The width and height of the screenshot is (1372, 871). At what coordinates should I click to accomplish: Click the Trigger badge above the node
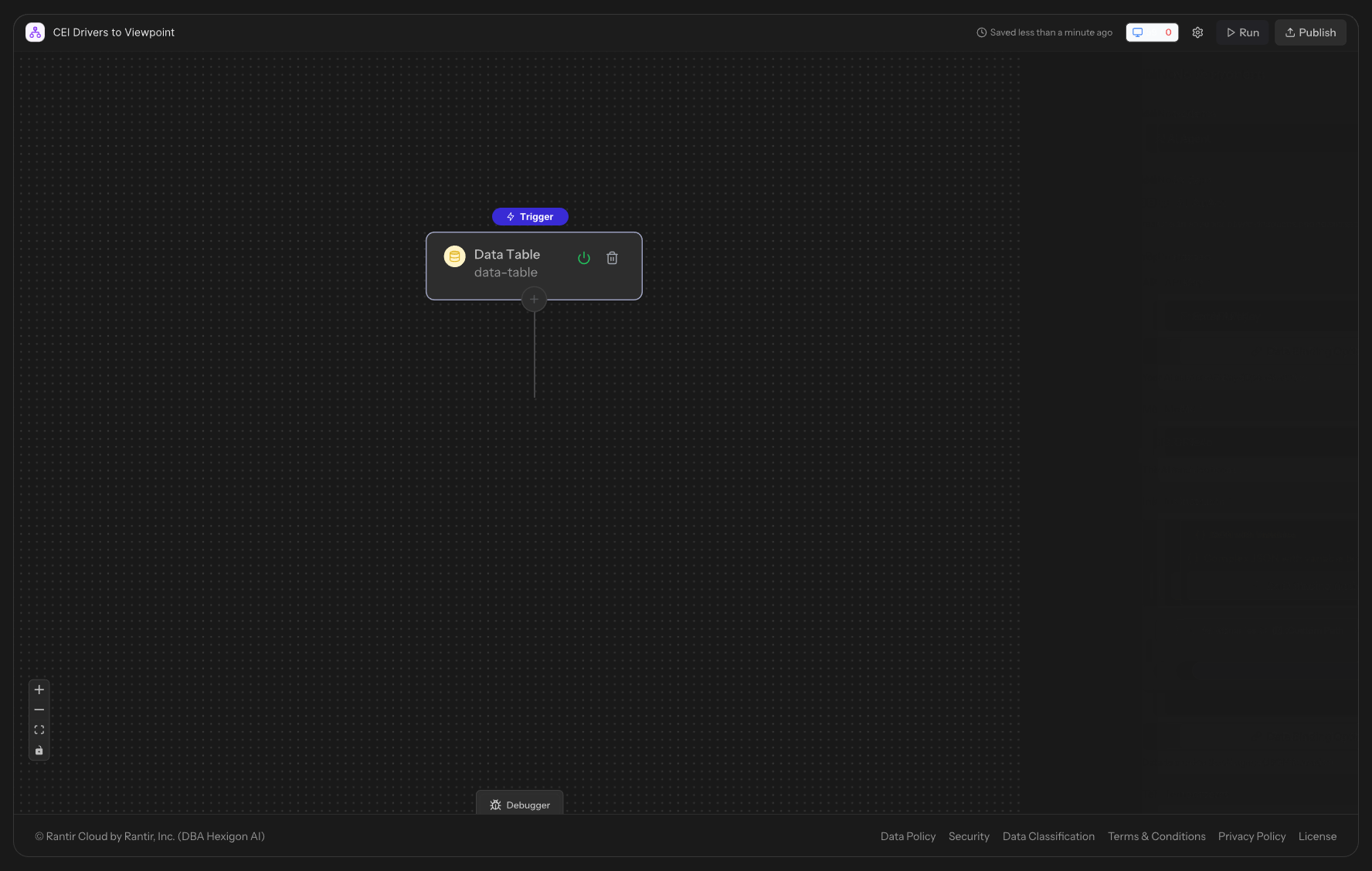tap(530, 217)
